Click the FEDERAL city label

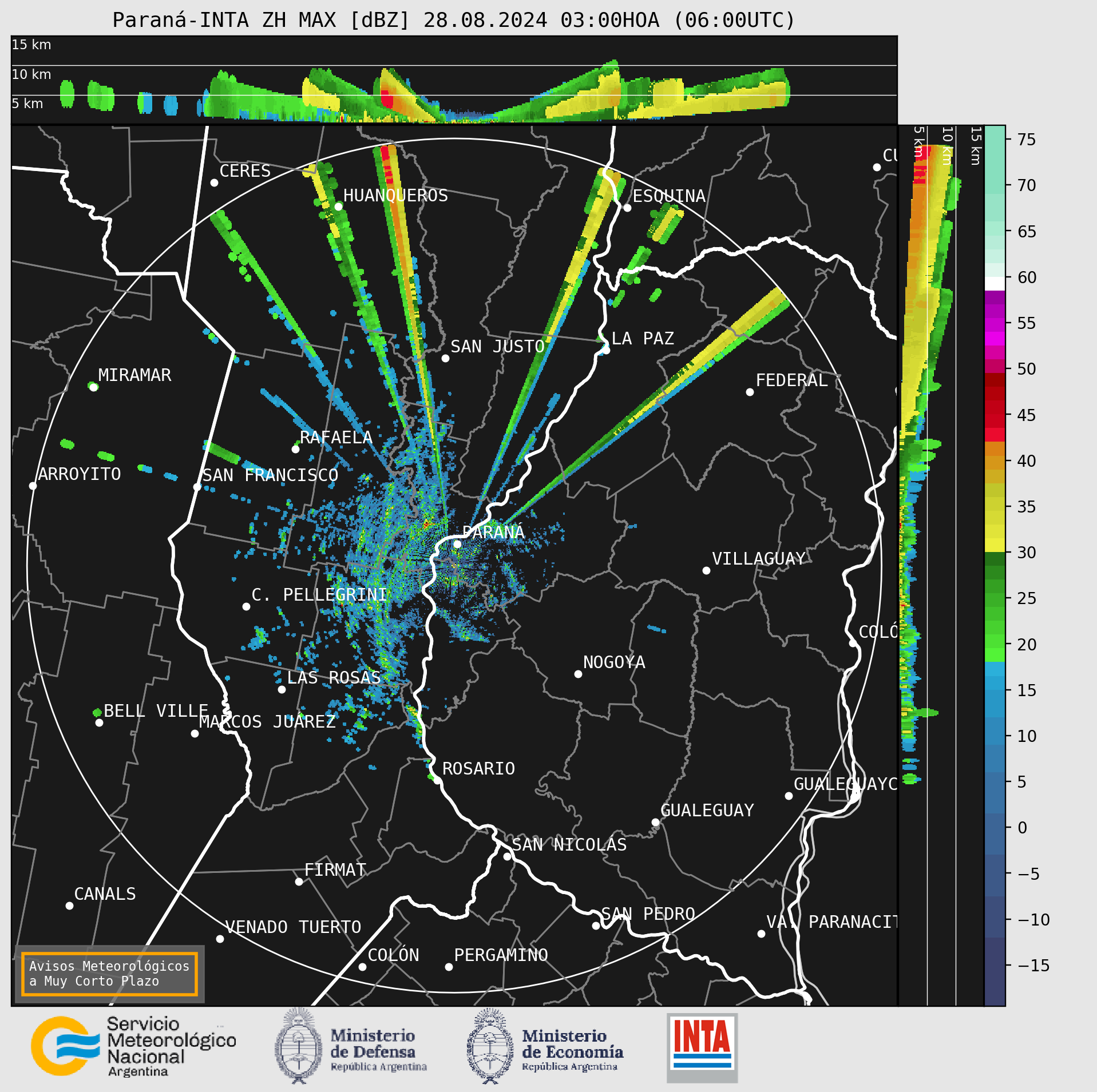click(792, 380)
